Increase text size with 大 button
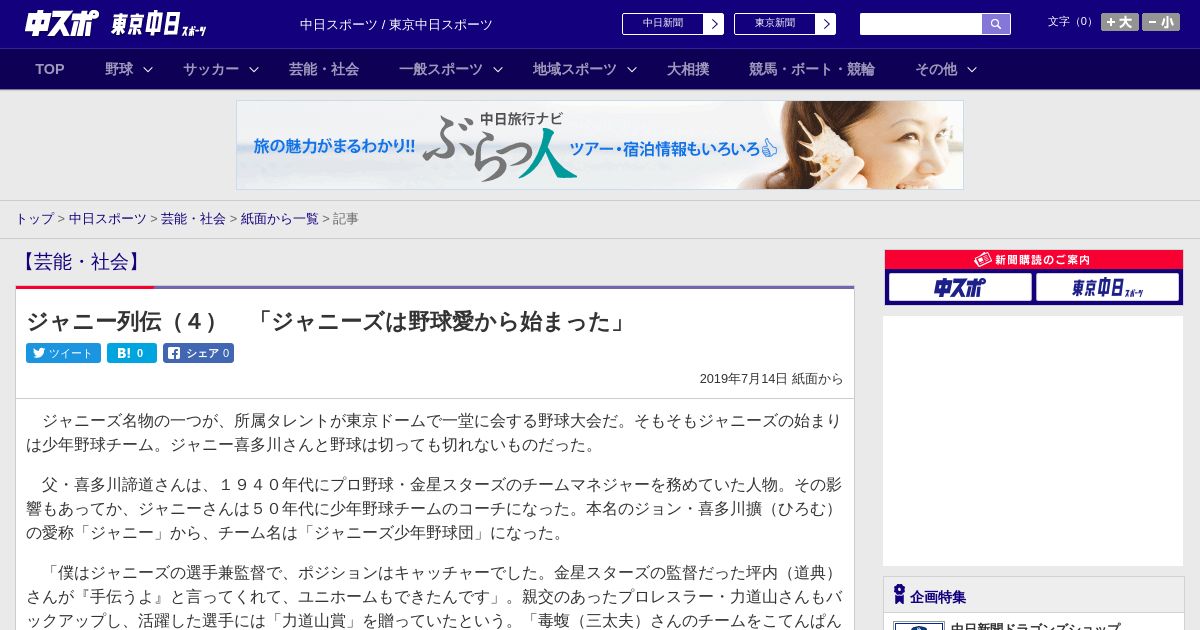The height and width of the screenshot is (630, 1200). pos(1120,22)
